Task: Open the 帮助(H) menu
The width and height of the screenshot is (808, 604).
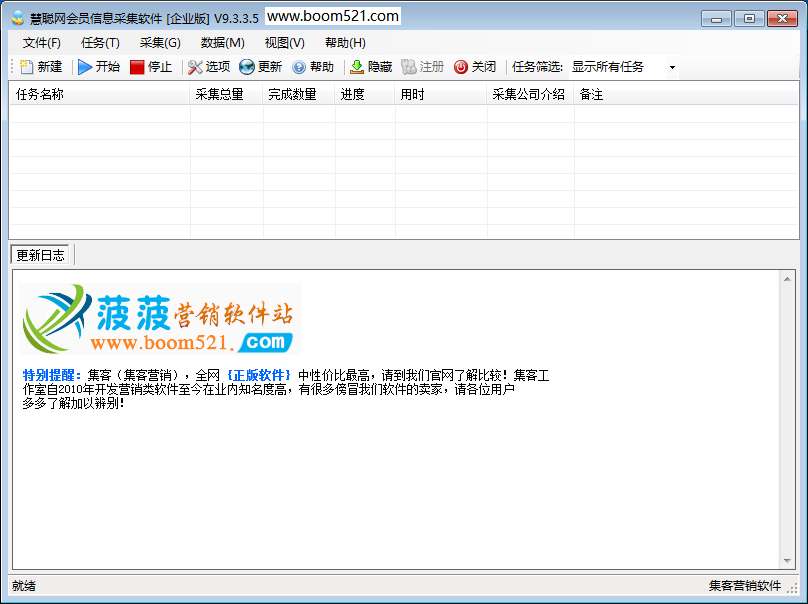Action: [x=345, y=43]
